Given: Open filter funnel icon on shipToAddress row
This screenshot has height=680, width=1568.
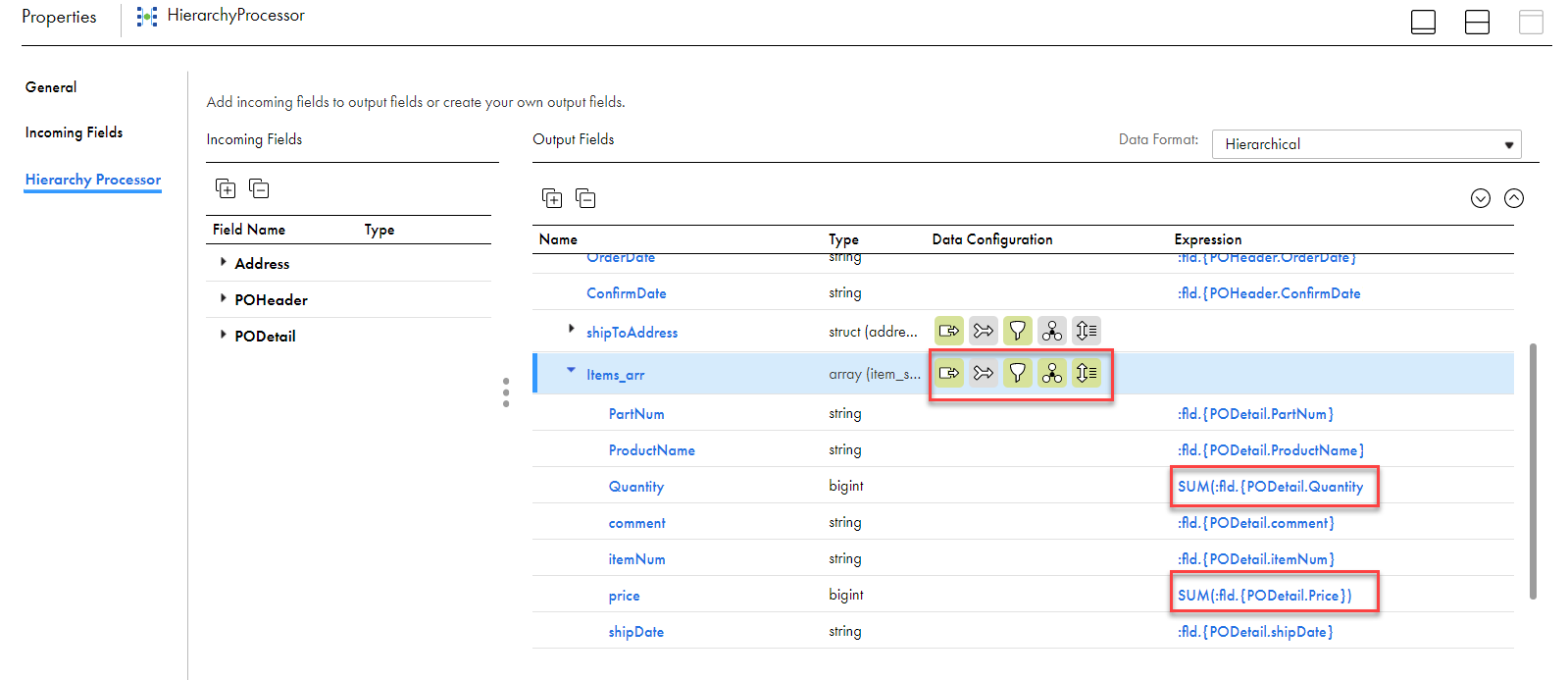Looking at the screenshot, I should [x=1018, y=331].
